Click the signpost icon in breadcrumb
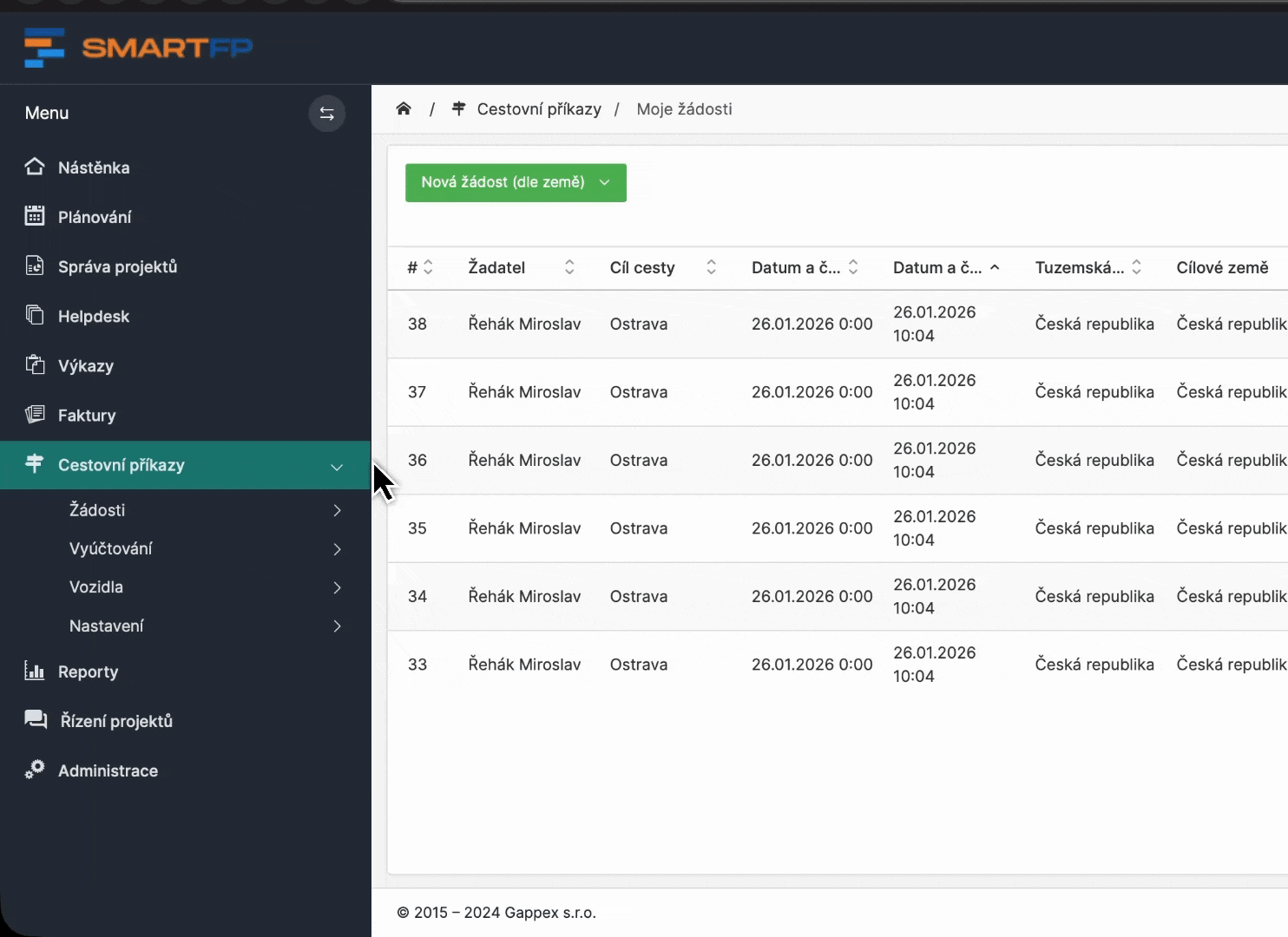 (458, 109)
